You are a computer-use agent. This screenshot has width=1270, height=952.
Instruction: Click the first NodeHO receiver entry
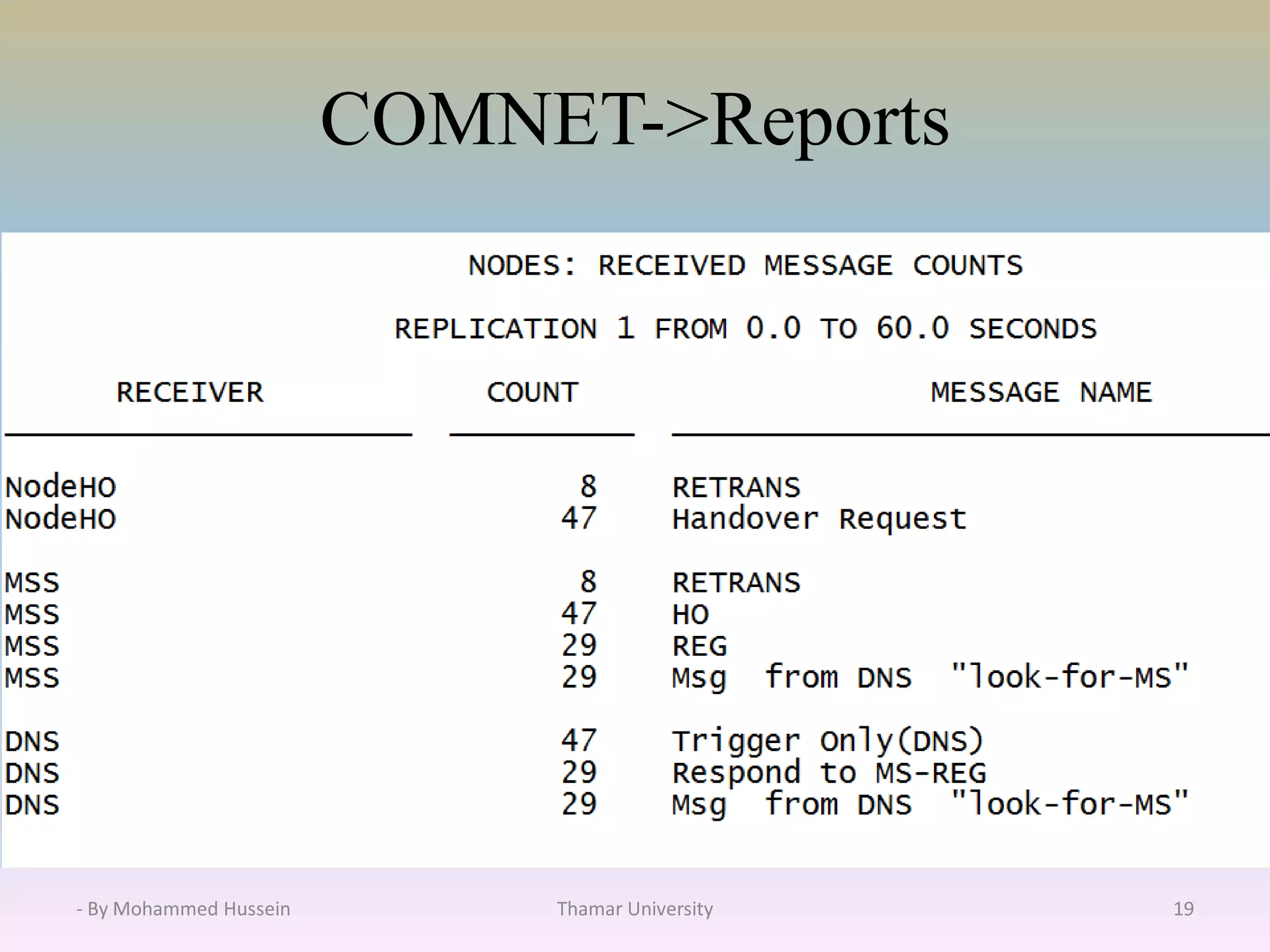click(x=60, y=487)
